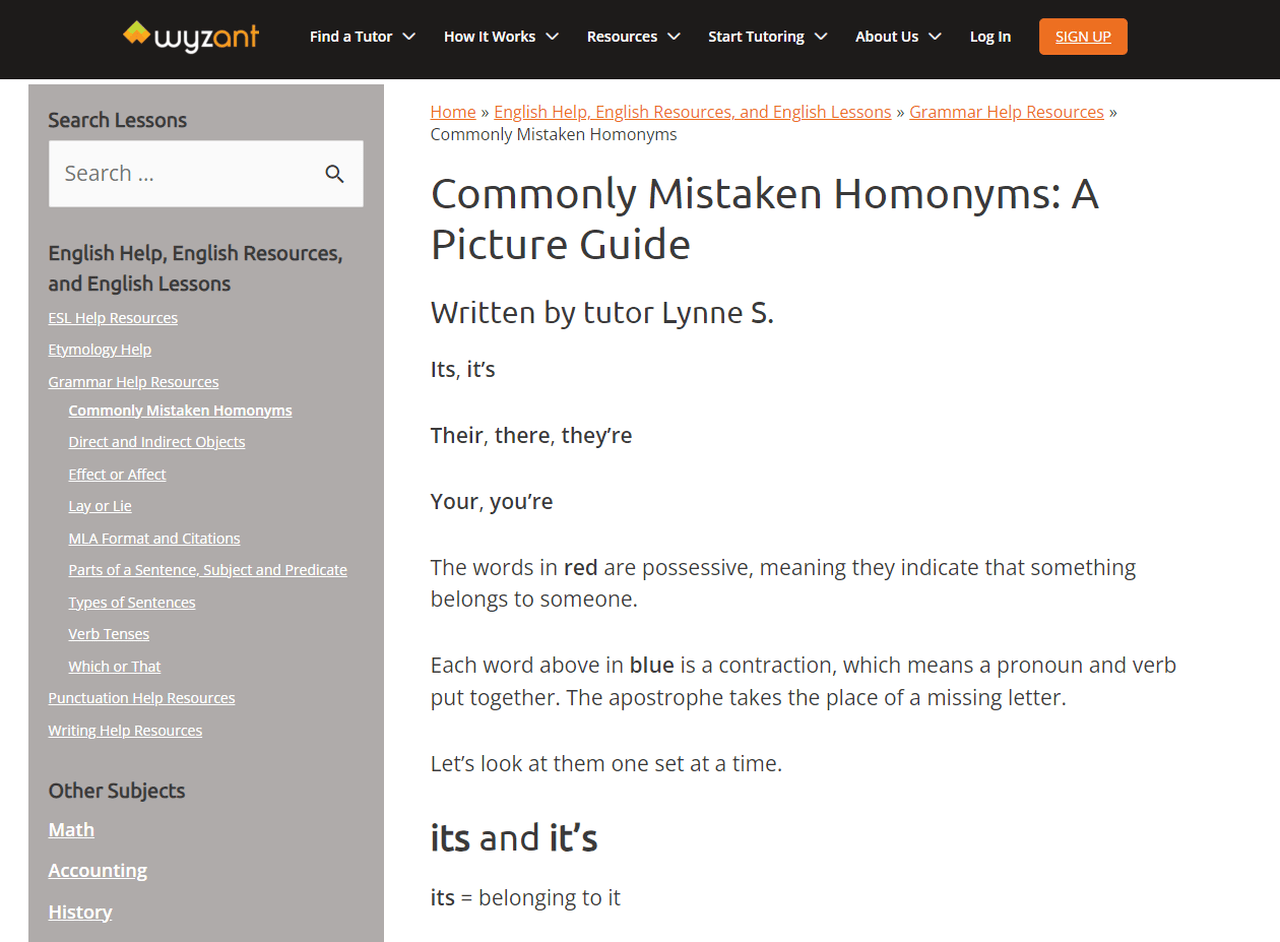The height and width of the screenshot is (942, 1280).
Task: Open the Effect or Affect lesson
Action: [117, 474]
